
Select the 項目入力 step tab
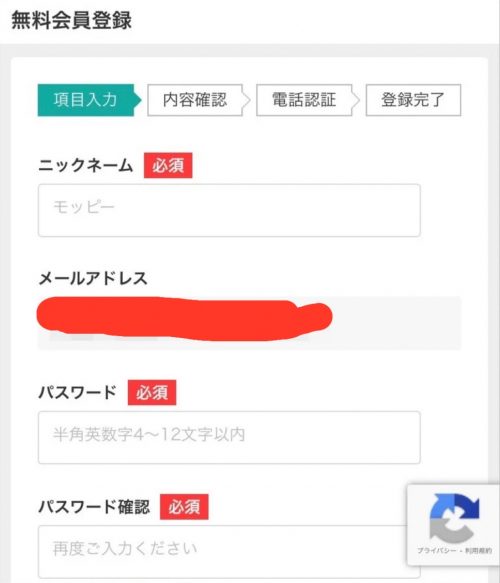(x=90, y=100)
